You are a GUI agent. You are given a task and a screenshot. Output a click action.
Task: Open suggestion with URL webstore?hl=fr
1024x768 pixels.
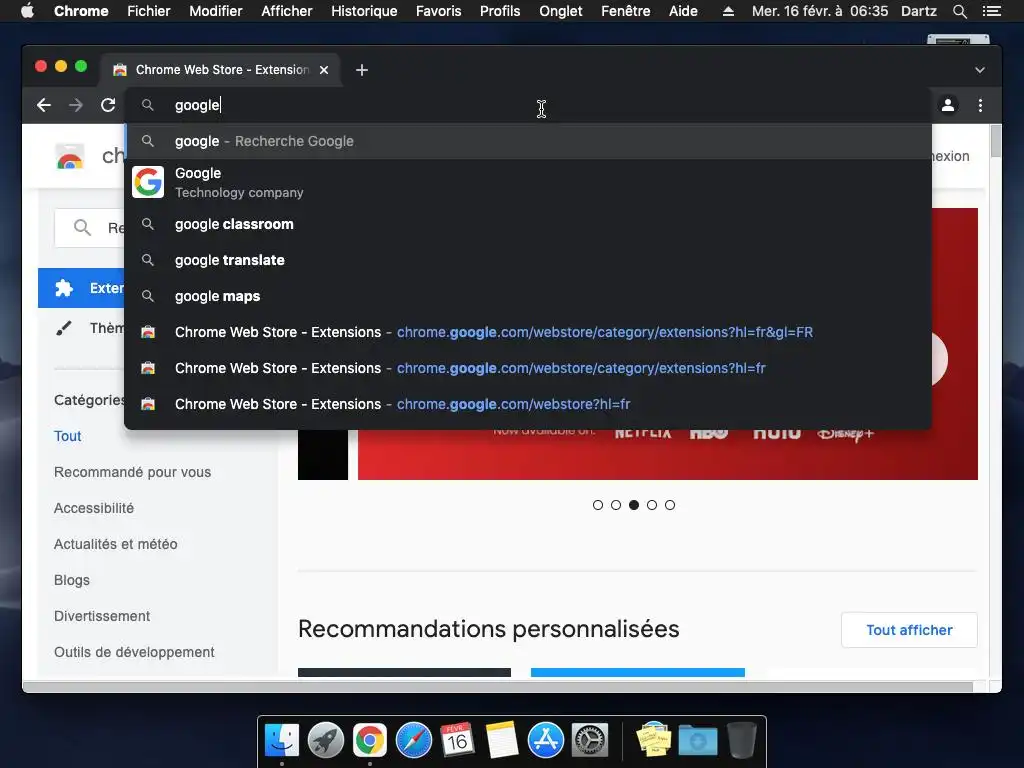tap(528, 404)
